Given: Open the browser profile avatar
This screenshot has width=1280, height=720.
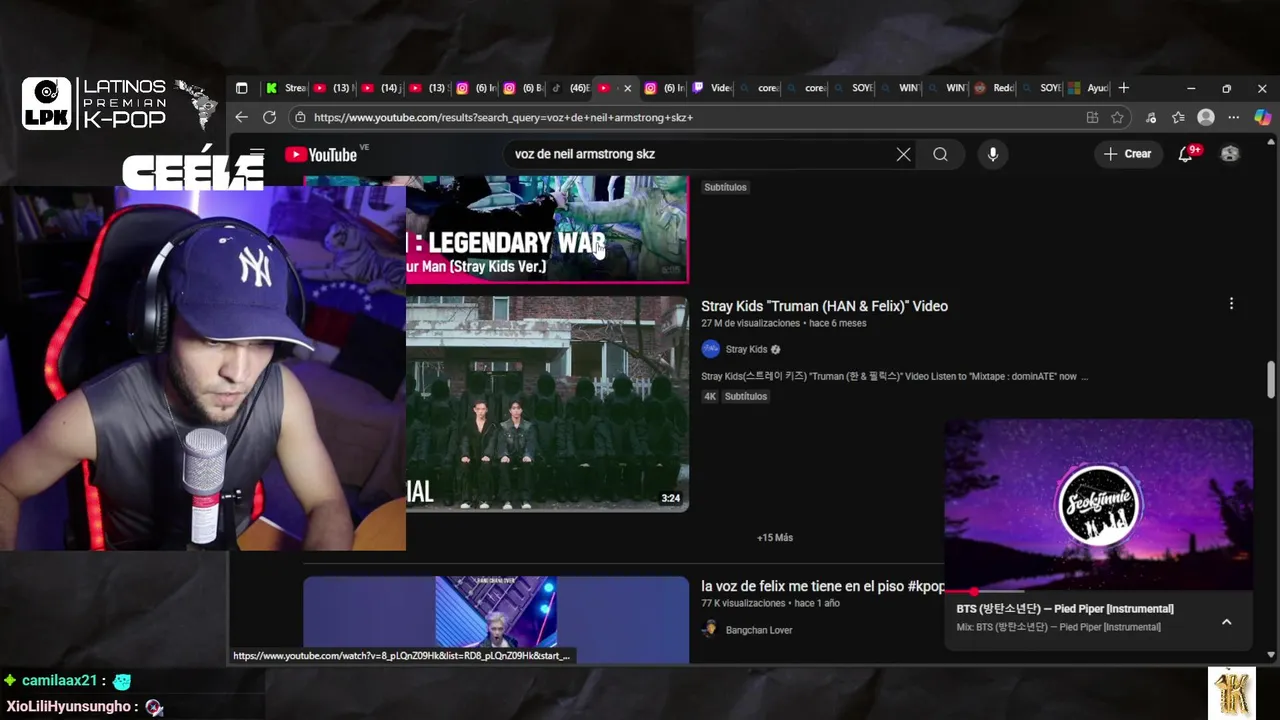Looking at the screenshot, I should coord(1206,117).
